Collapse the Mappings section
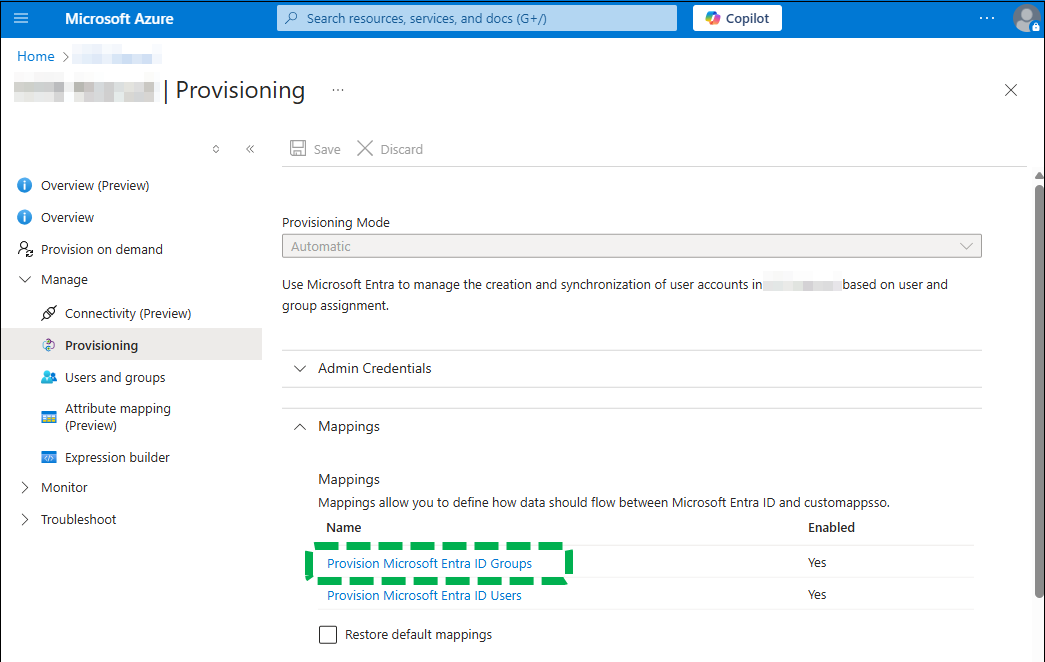Viewport: 1045px width, 662px height. click(x=348, y=426)
